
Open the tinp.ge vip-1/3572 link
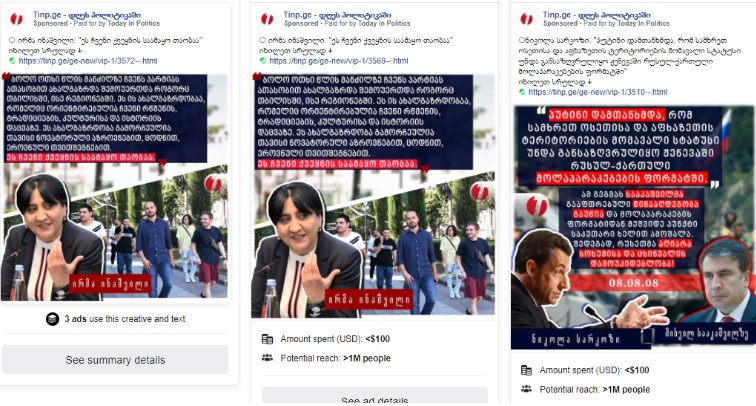click(88, 61)
